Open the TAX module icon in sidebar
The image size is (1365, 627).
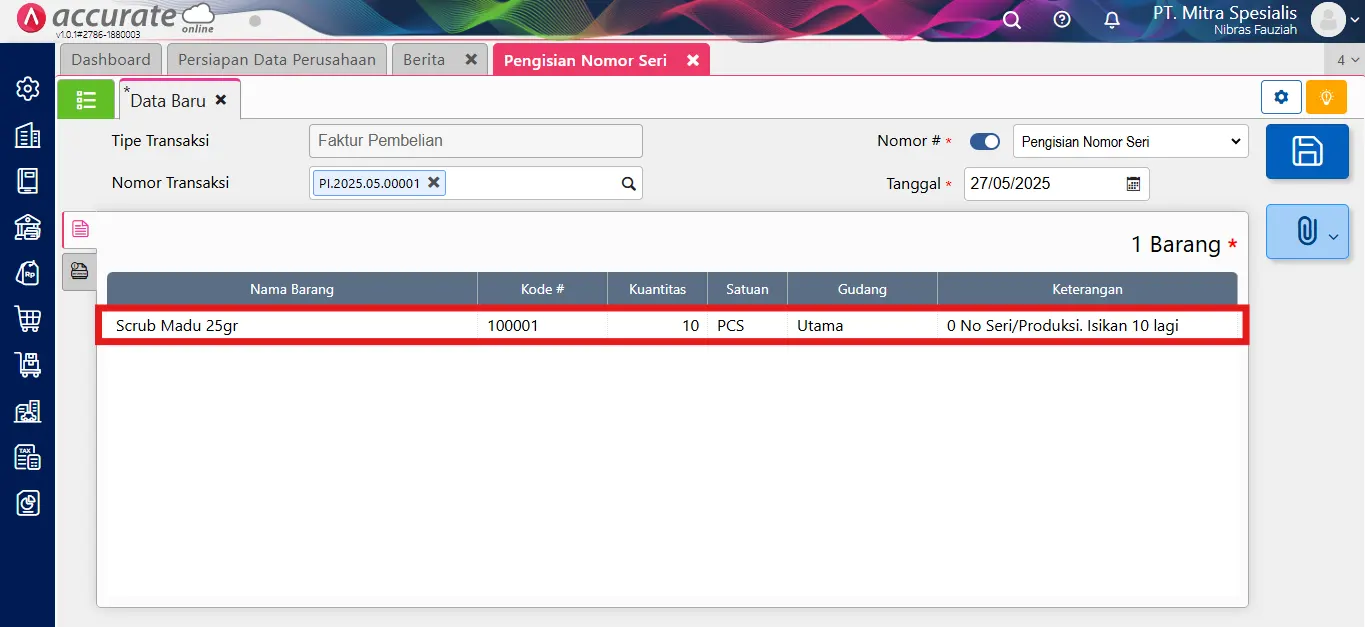[x=28, y=457]
